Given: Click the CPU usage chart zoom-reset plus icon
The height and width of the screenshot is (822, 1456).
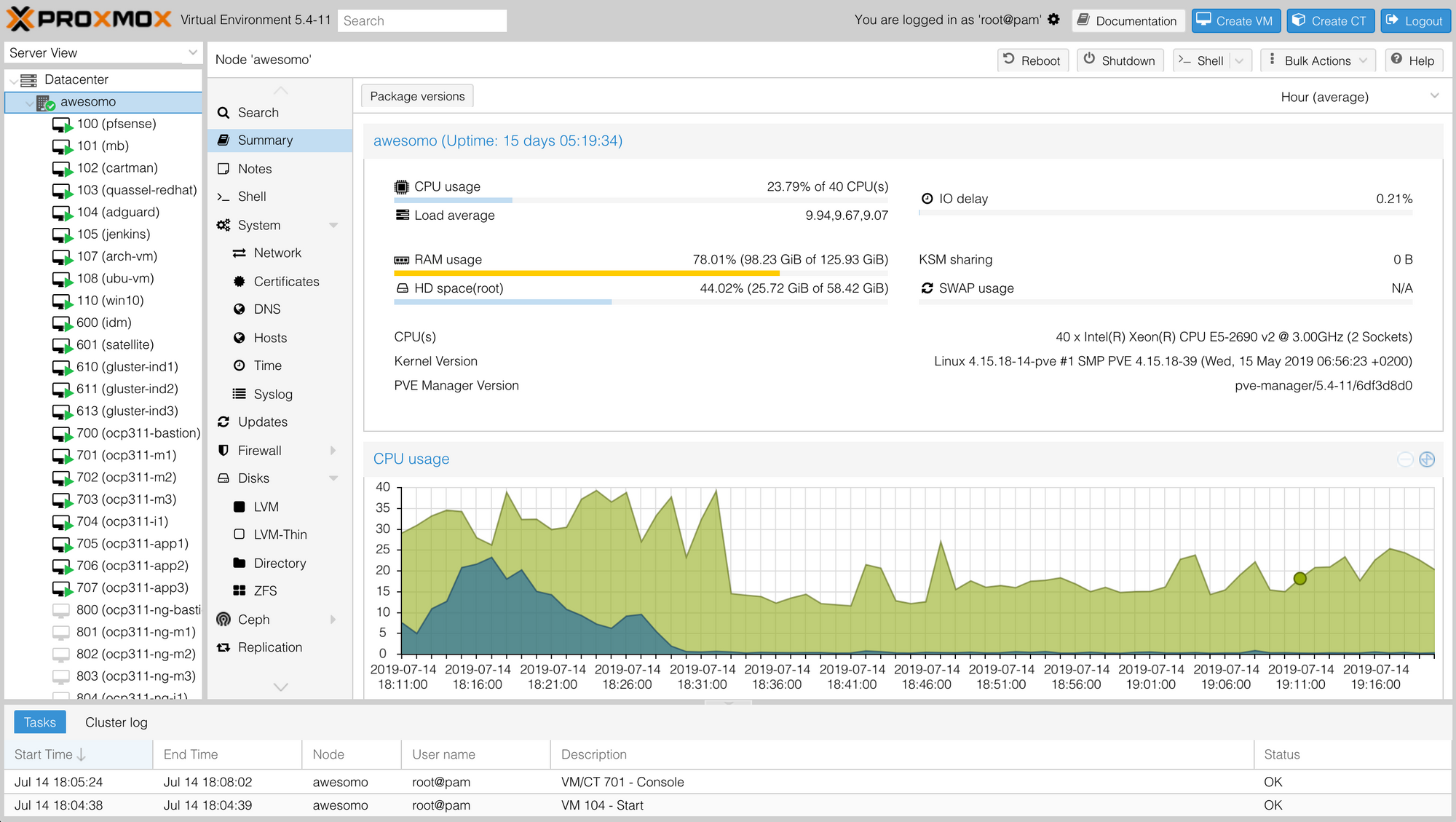Looking at the screenshot, I should click(1427, 459).
